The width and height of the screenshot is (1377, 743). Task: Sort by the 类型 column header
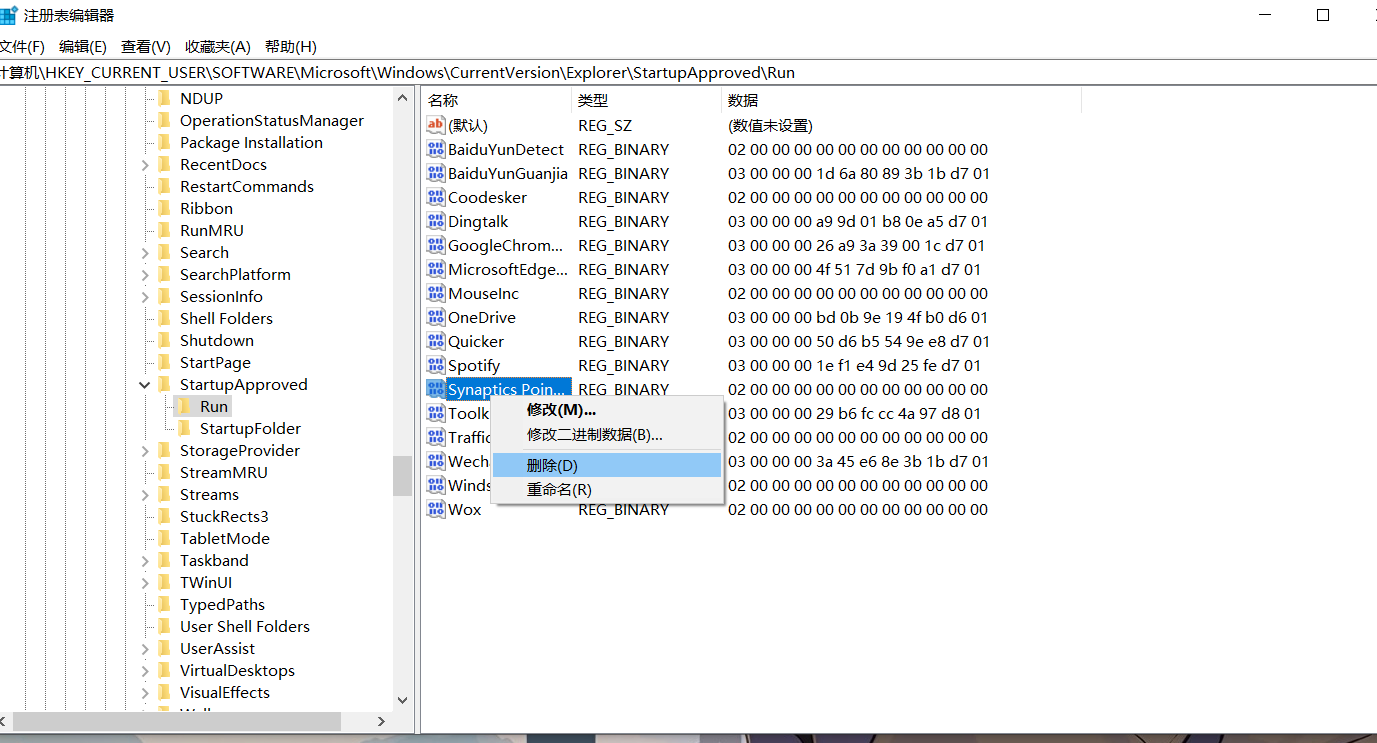click(646, 100)
